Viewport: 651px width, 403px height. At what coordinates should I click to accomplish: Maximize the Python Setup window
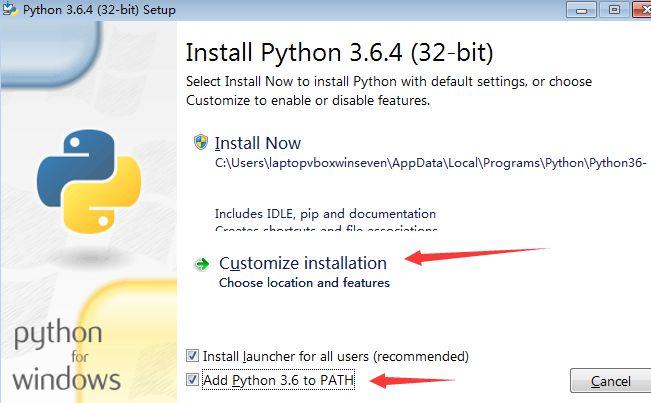coord(612,9)
